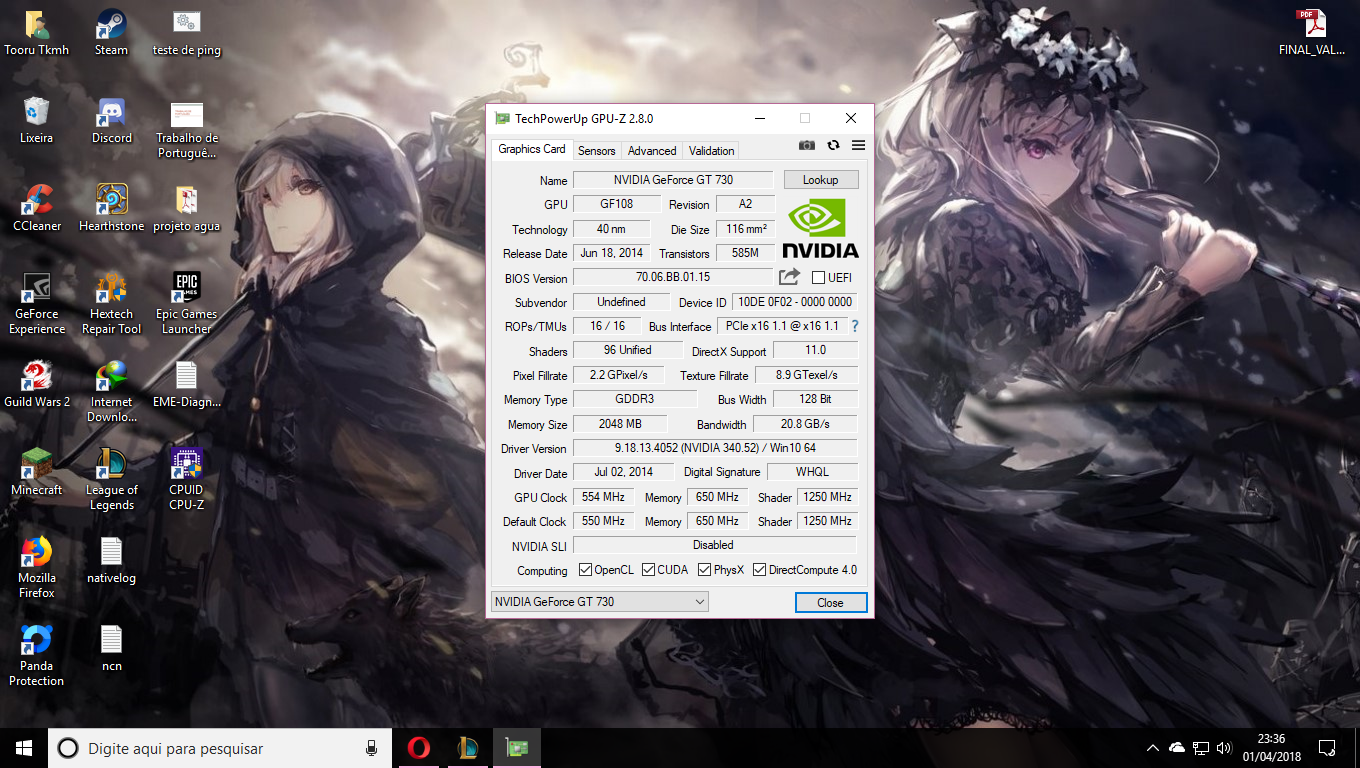Click the GPU Clock 554 MHz value
This screenshot has width=1360, height=768.
pos(603,497)
